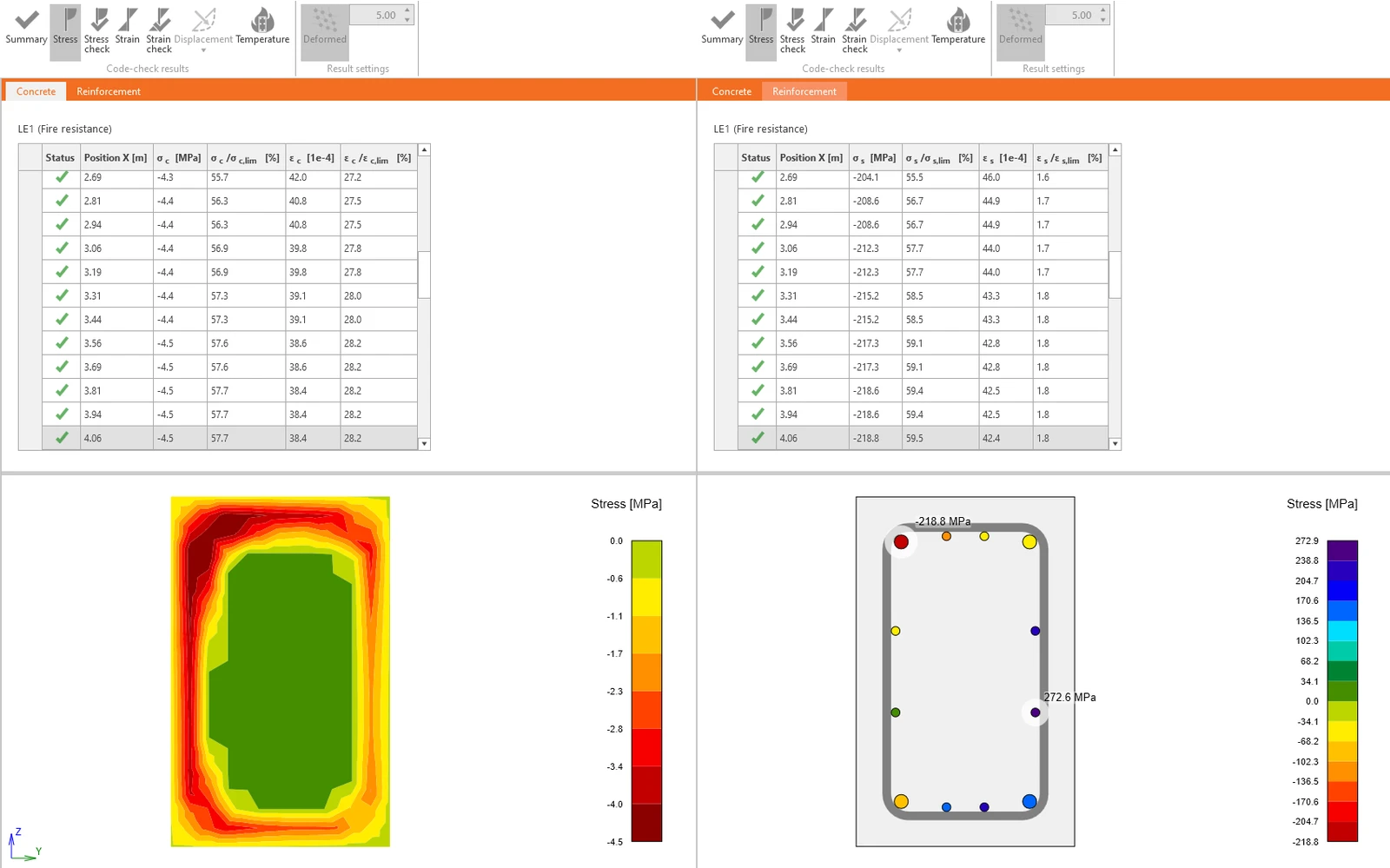Click the Position X column header in reinforcement table
1390x868 pixels.
(x=811, y=158)
